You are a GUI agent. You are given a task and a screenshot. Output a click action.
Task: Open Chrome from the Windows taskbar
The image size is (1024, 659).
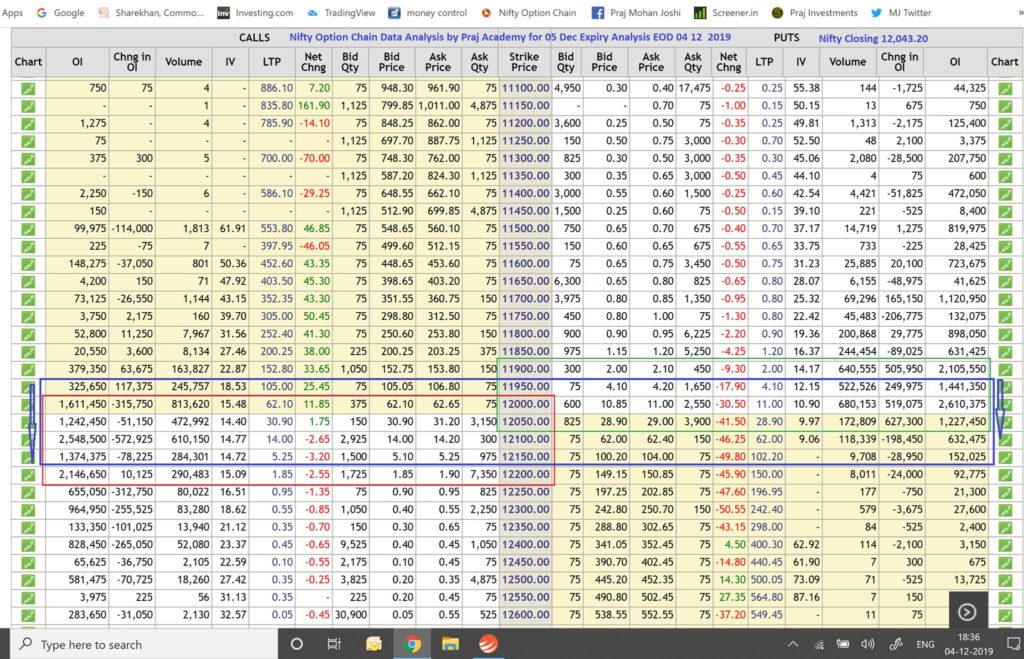[x=411, y=643]
